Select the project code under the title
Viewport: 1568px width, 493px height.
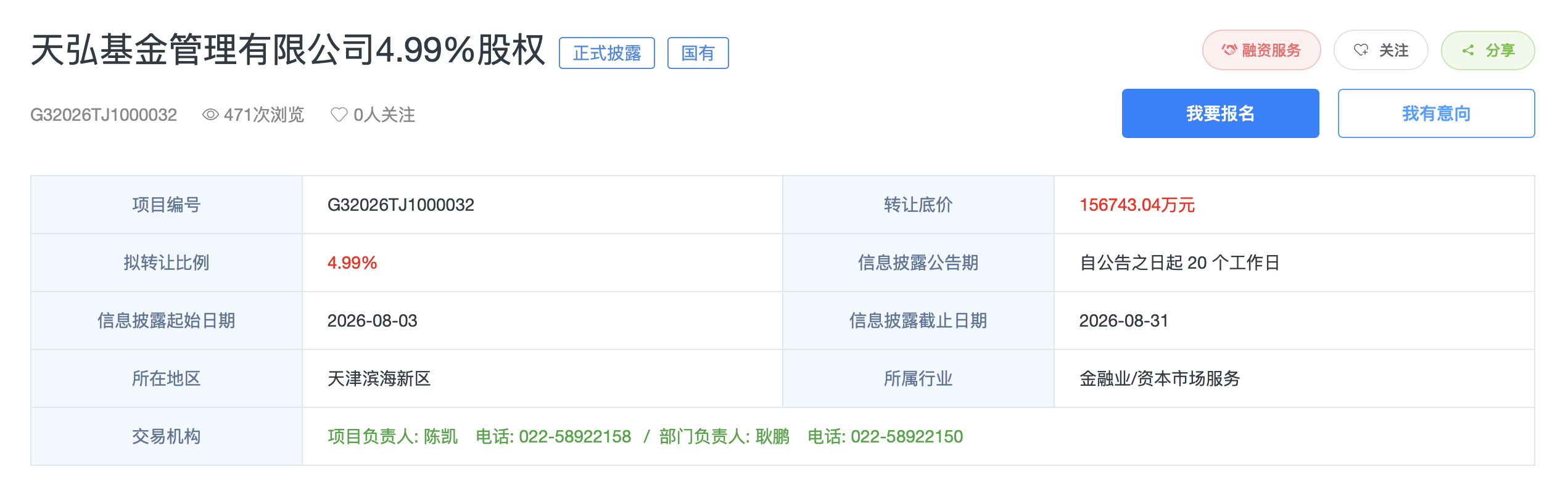(104, 115)
